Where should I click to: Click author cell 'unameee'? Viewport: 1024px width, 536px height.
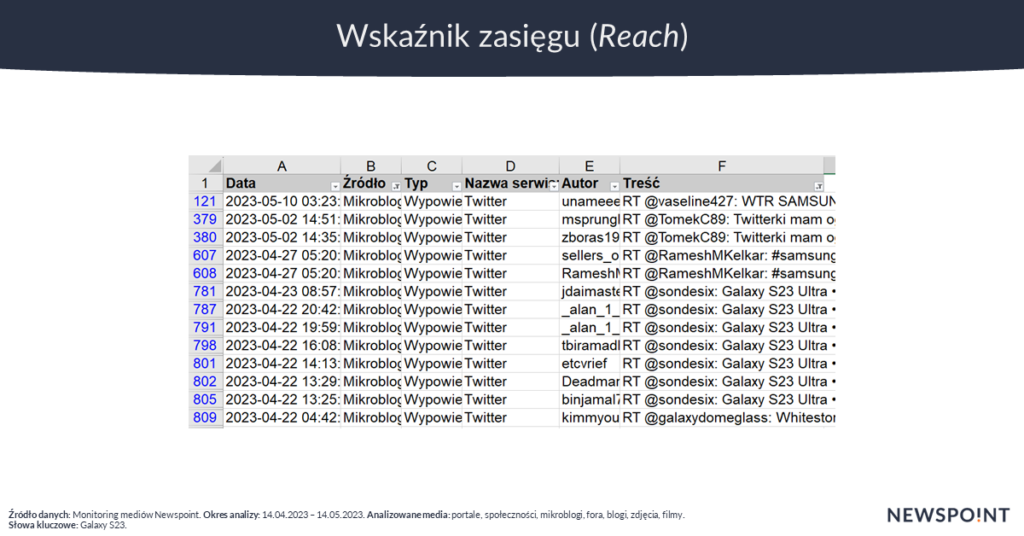click(x=590, y=201)
